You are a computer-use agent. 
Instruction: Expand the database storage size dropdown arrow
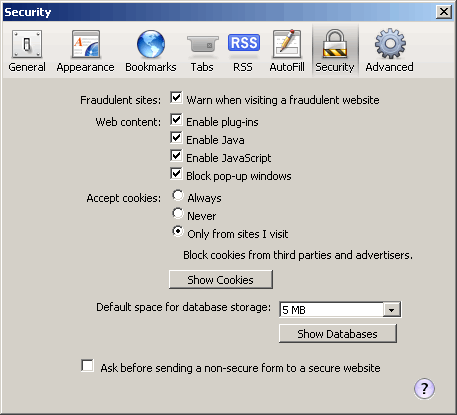pyautogui.click(x=392, y=310)
